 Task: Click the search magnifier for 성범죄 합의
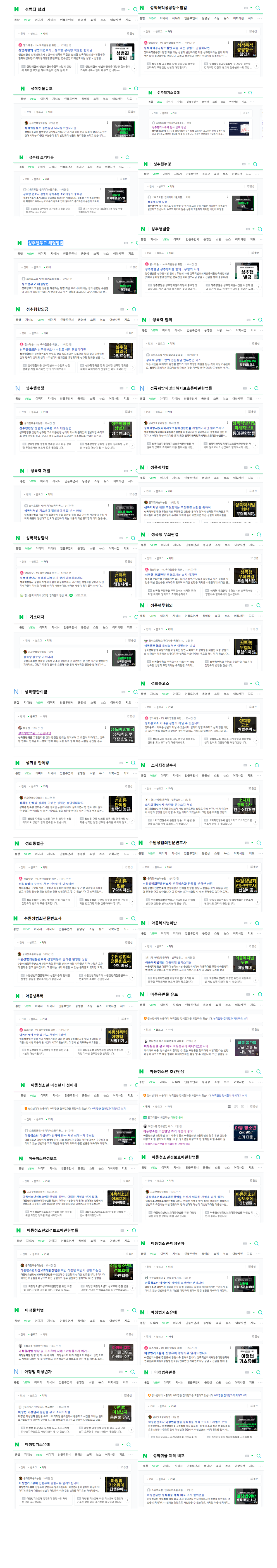pos(135,10)
